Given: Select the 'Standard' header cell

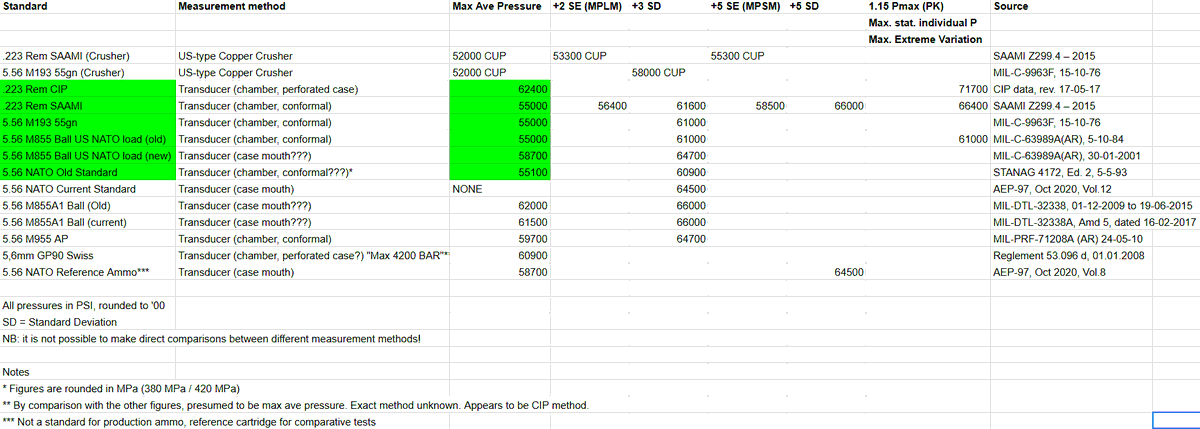Looking at the screenshot, I should click(x=88, y=6).
